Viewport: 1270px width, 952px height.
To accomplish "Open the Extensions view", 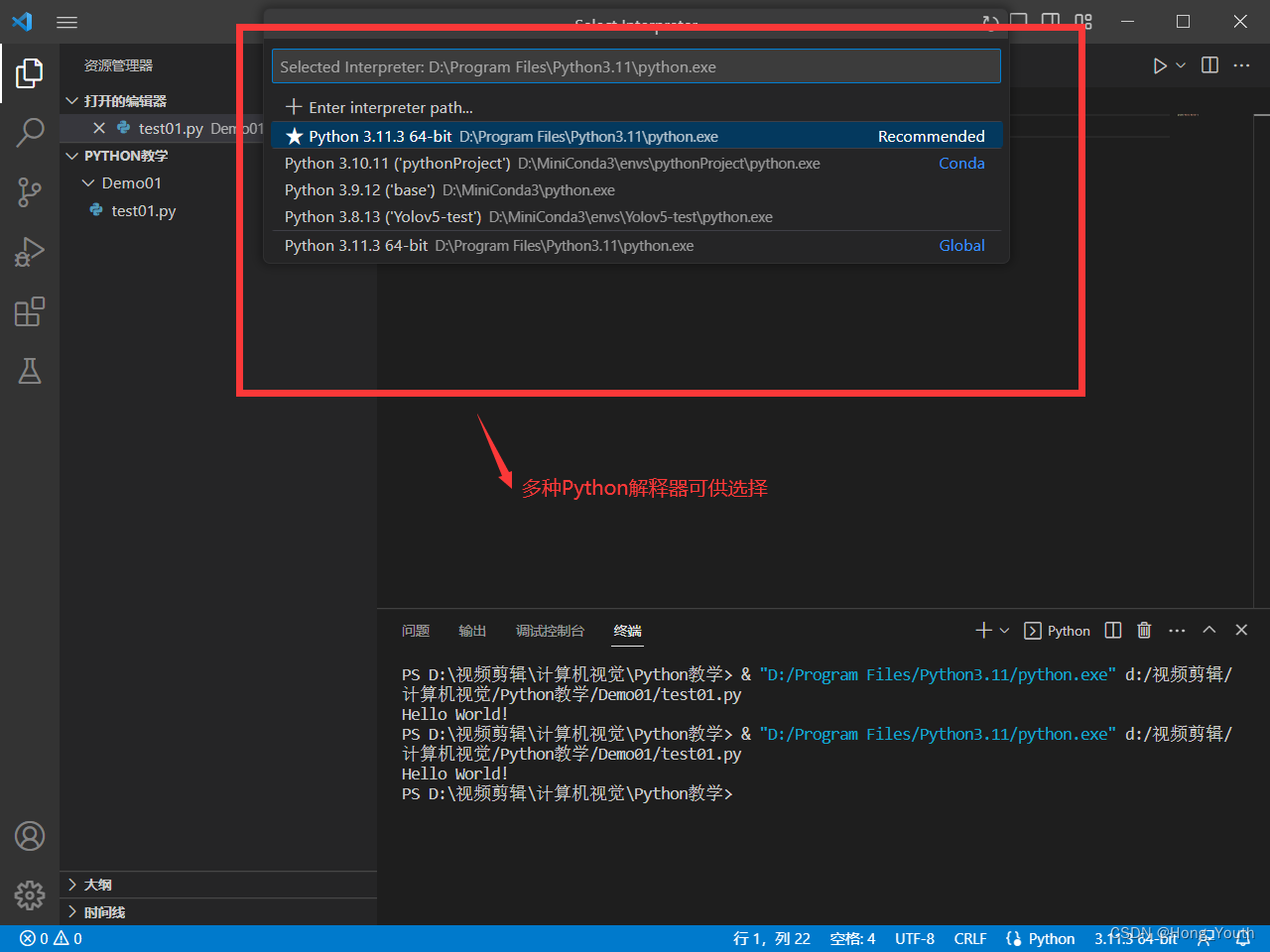I will click(30, 311).
